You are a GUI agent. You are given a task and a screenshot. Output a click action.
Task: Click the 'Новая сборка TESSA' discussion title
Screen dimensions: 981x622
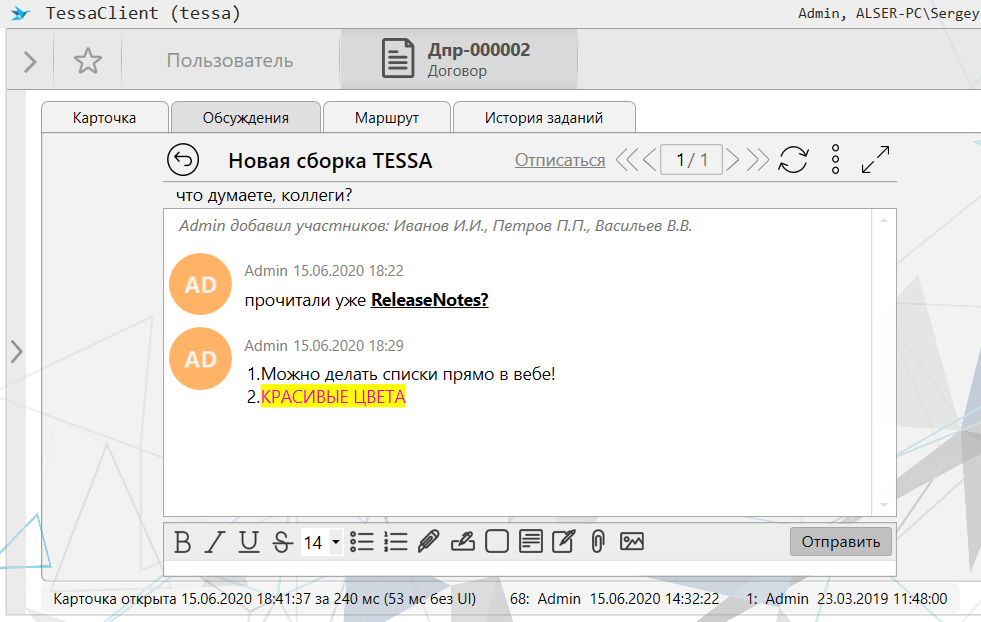pos(330,161)
